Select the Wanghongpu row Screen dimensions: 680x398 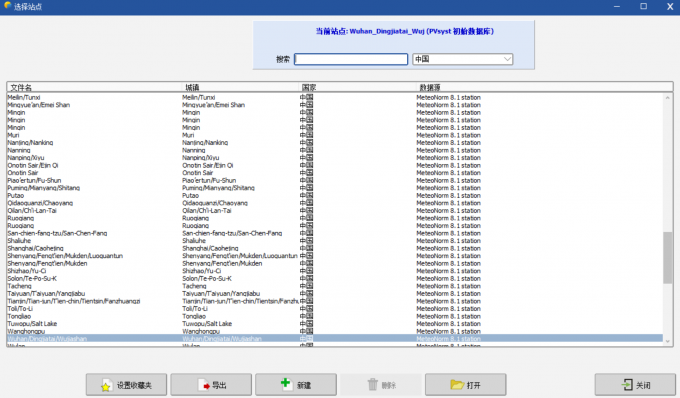(335, 331)
